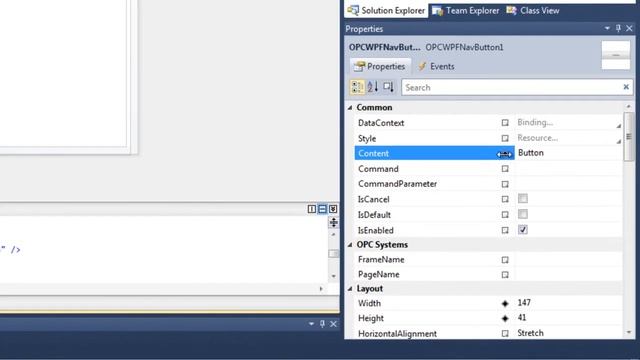Collapse the OPC Systems category
640x360 pixels.
tap(350, 245)
